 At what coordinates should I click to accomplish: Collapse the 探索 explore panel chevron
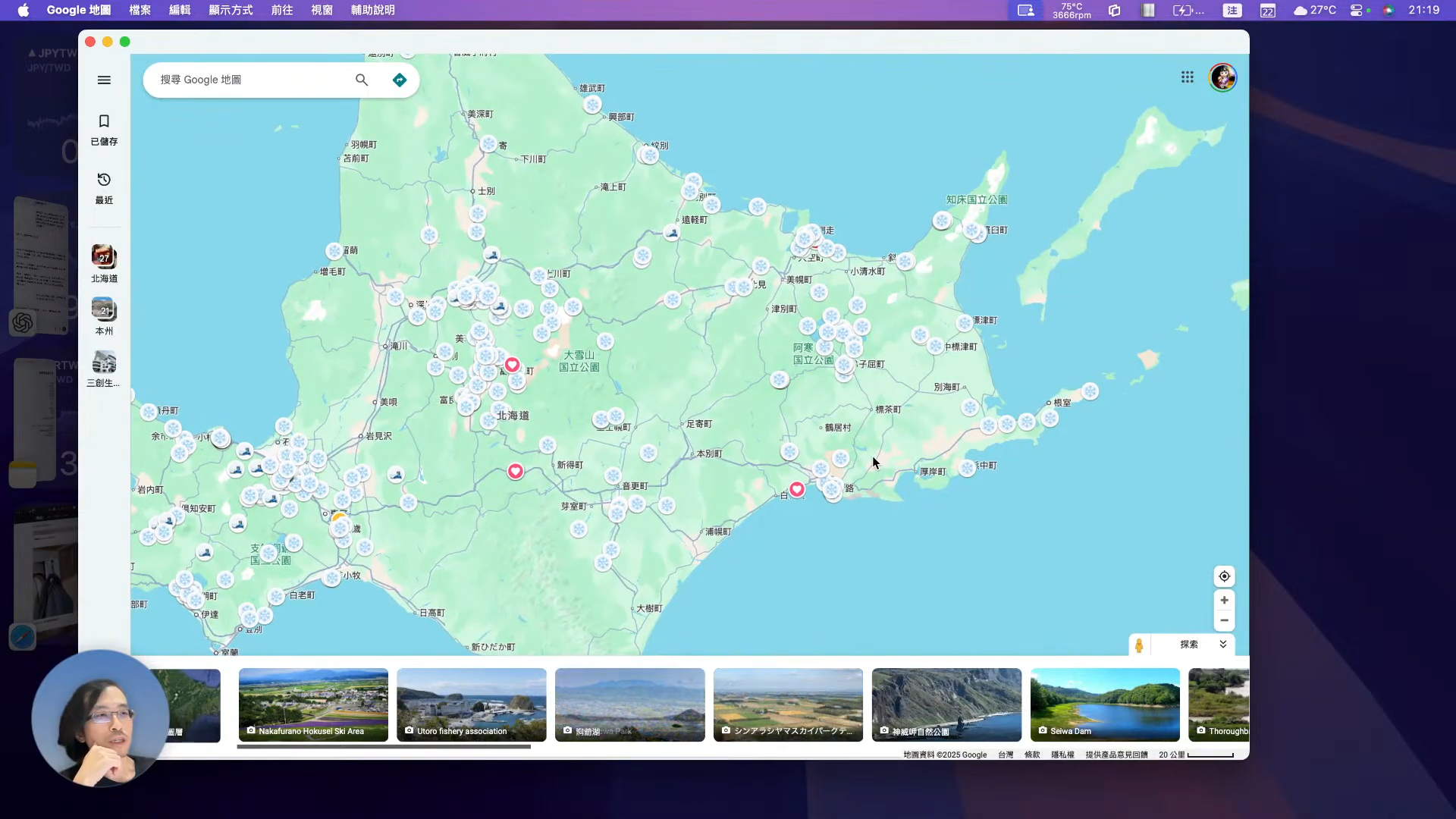click(x=1222, y=644)
